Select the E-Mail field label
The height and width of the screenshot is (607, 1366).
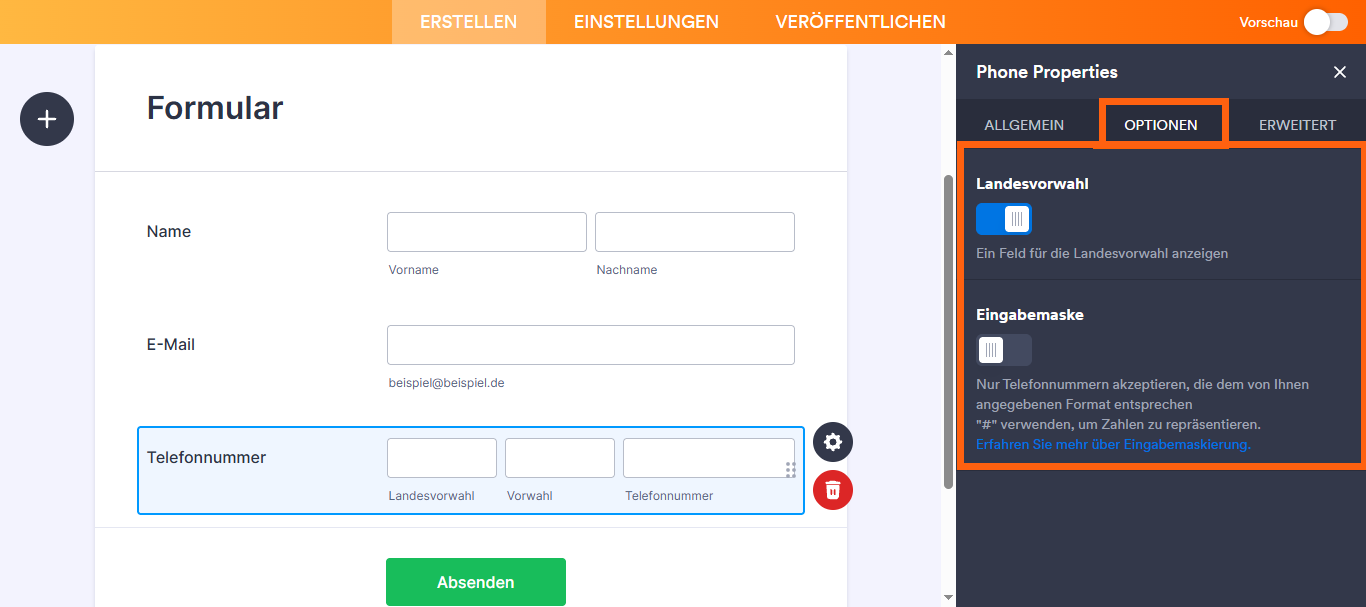pyautogui.click(x=171, y=344)
